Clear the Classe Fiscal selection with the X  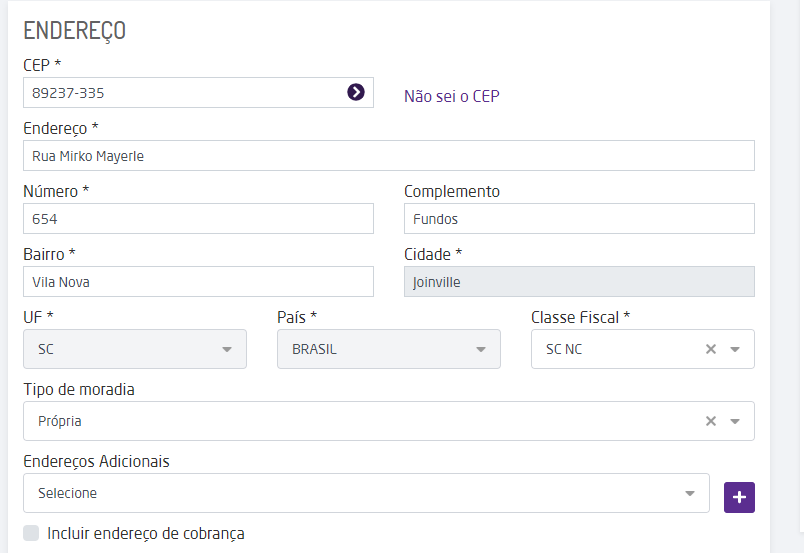click(x=711, y=349)
